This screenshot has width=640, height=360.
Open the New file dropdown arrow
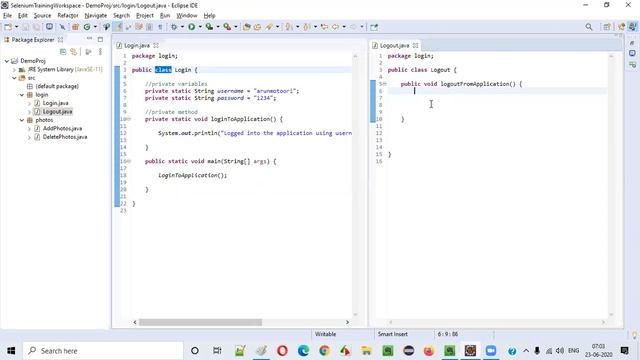click(16, 27)
